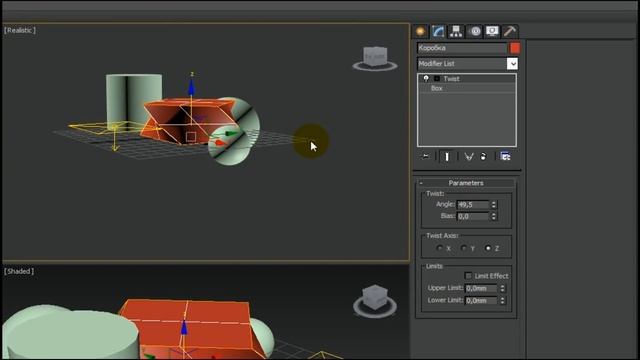Click the Angle spinner arrows
This screenshot has width=640, height=360.
tap(494, 204)
